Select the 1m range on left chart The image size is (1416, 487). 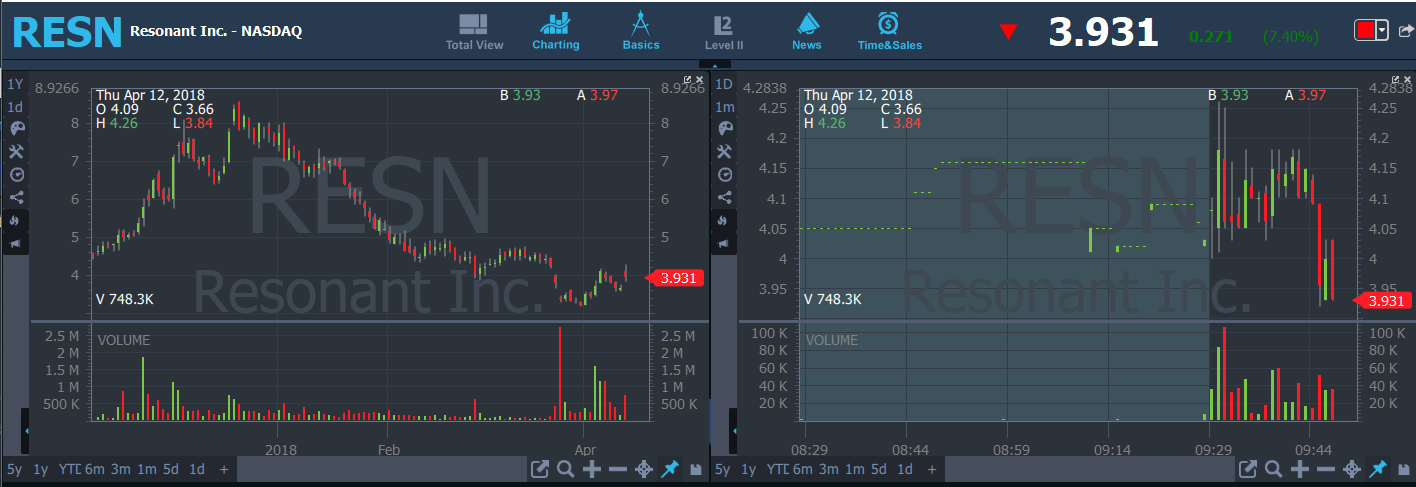coord(146,469)
